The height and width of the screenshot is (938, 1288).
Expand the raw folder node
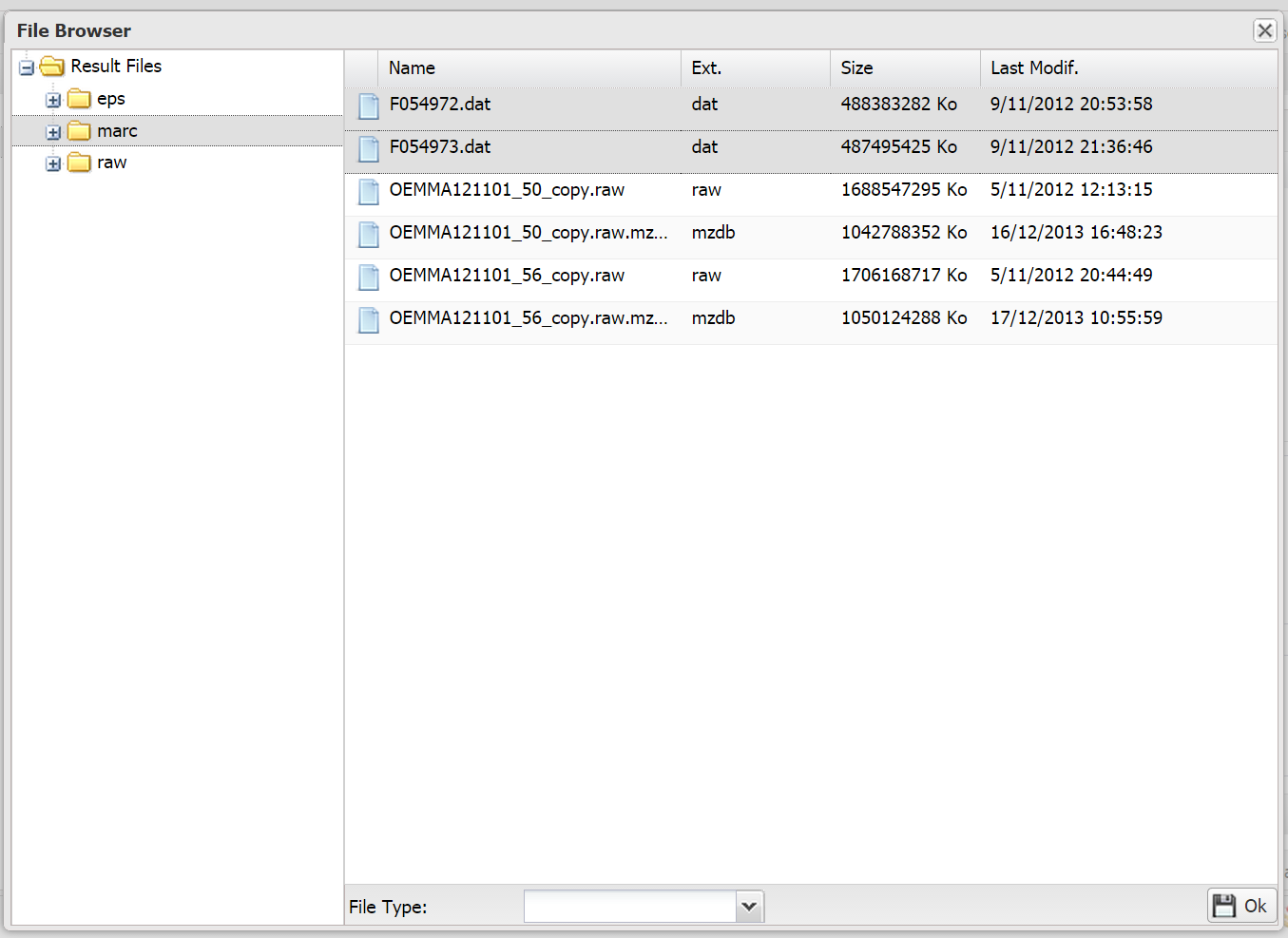[x=53, y=164]
